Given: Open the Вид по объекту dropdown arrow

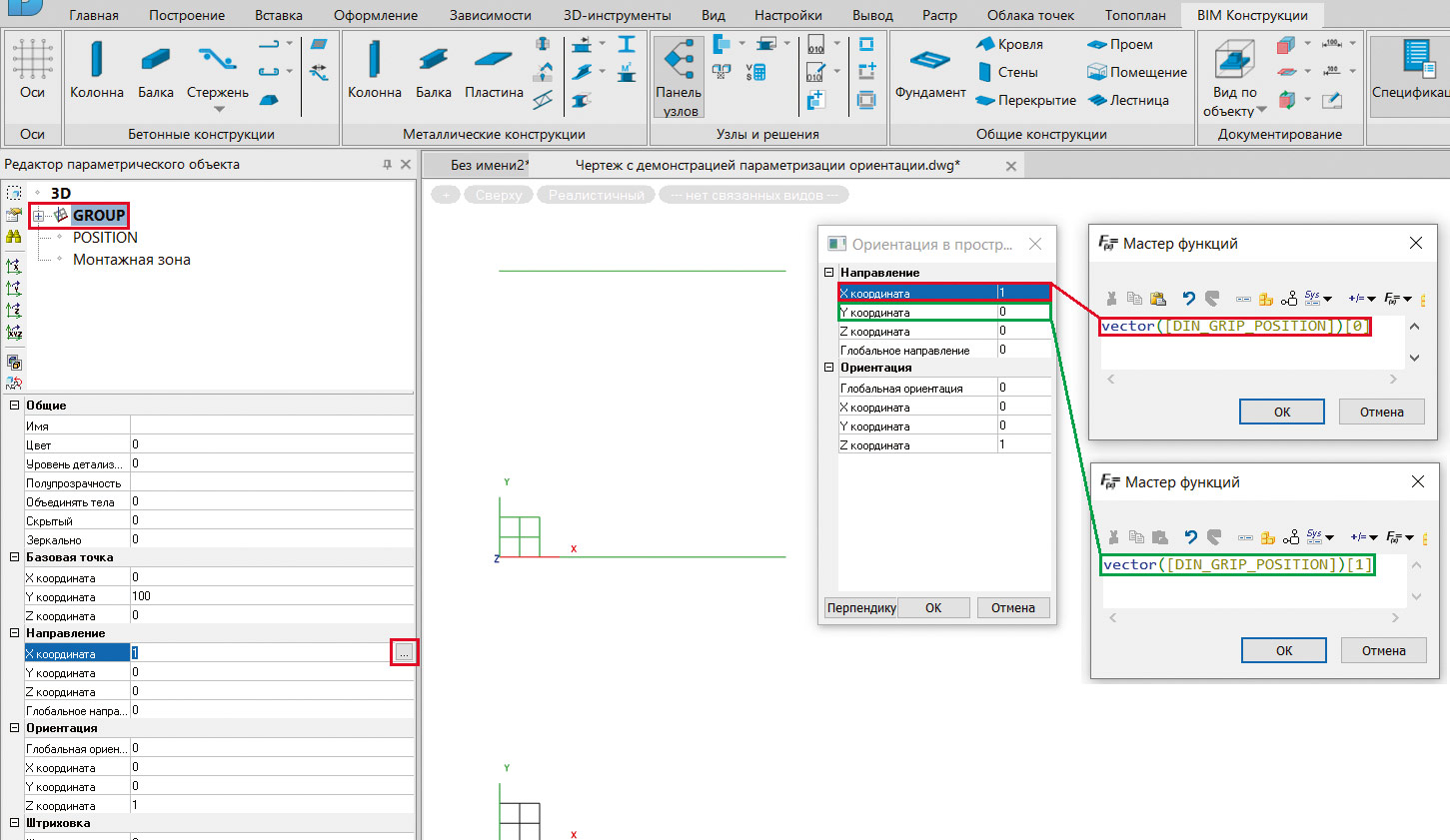Looking at the screenshot, I should click(x=1261, y=110).
